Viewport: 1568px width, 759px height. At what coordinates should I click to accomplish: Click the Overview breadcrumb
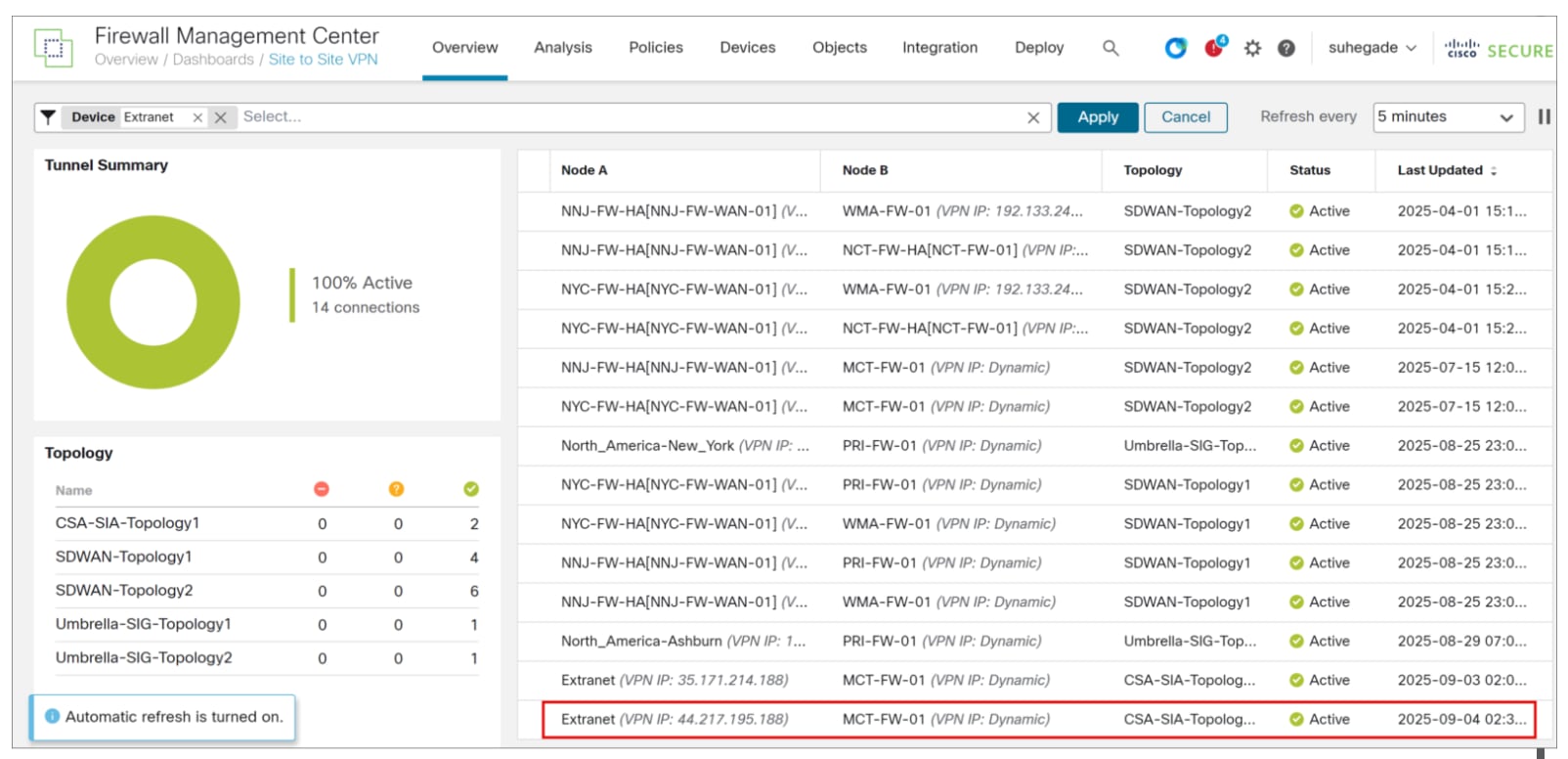tap(126, 60)
